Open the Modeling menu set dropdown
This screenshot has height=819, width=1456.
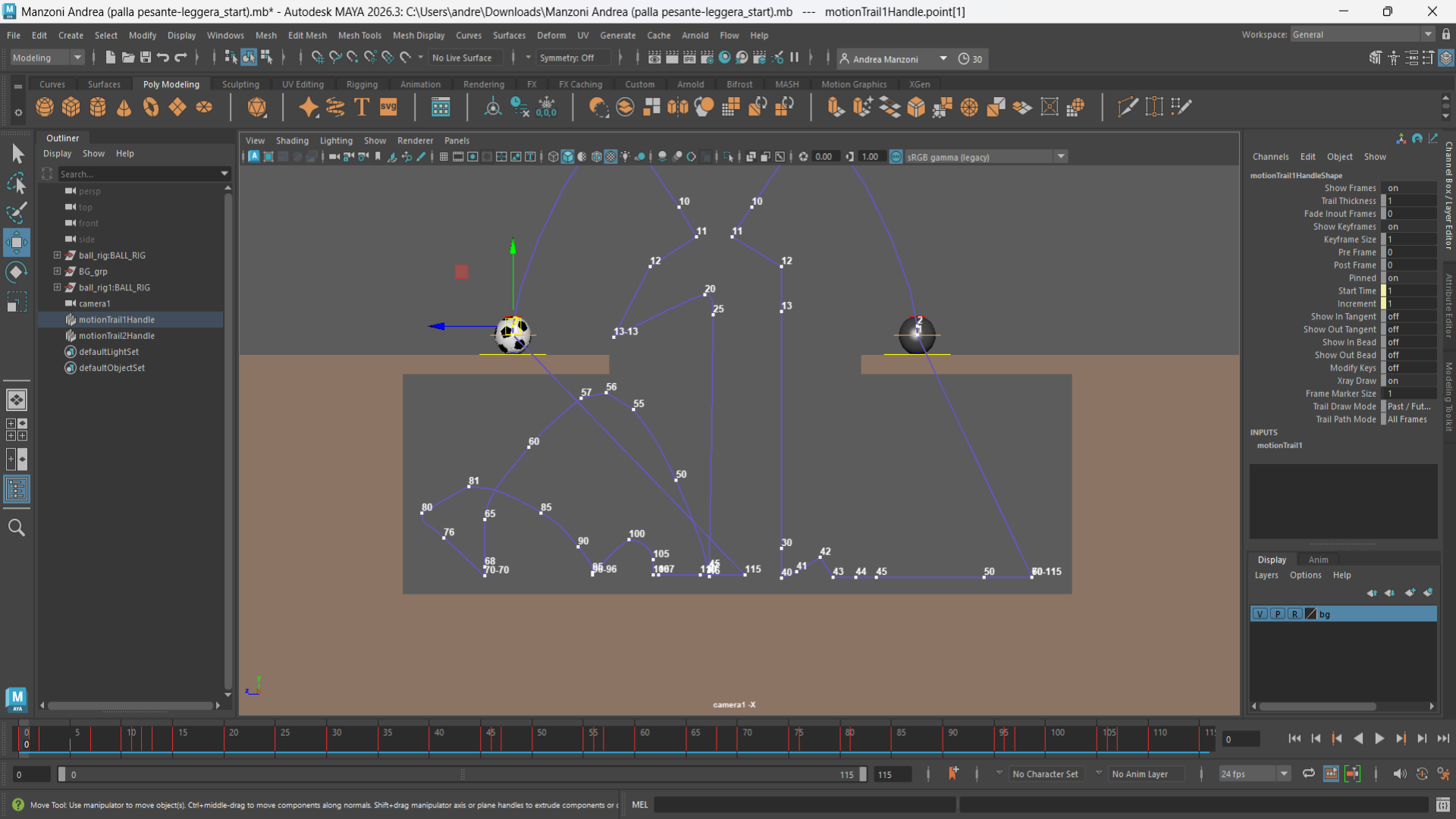[47, 58]
